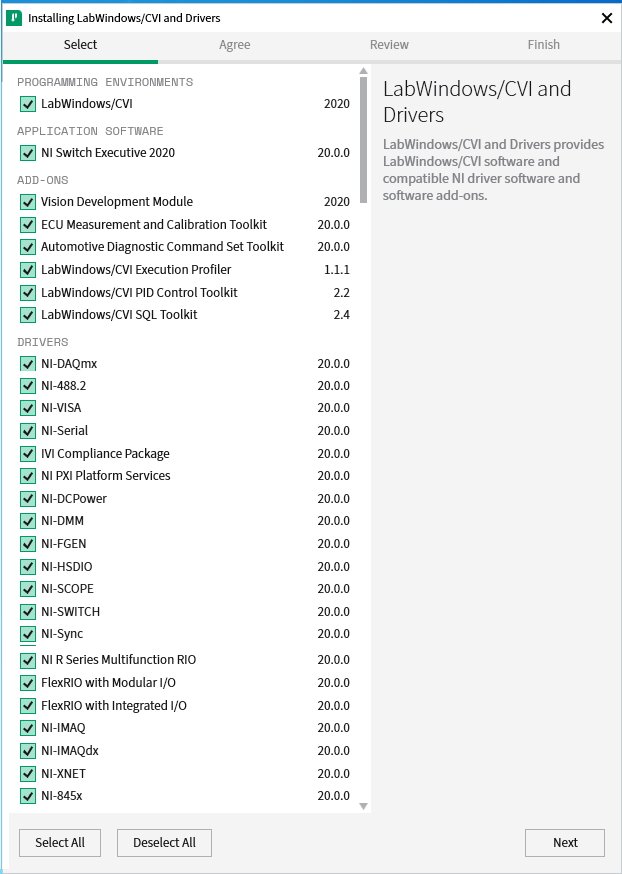Click the scrollbar up arrow
622x874 pixels.
click(363, 71)
